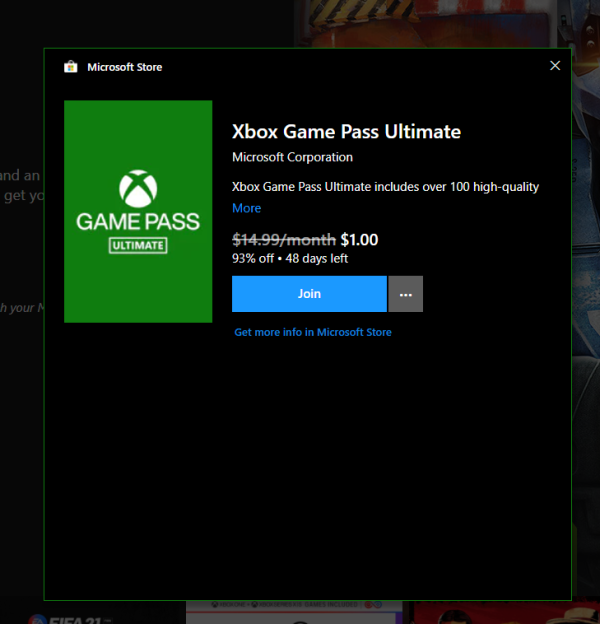Open the three-dot more options button
The width and height of the screenshot is (600, 624).
[x=405, y=294]
